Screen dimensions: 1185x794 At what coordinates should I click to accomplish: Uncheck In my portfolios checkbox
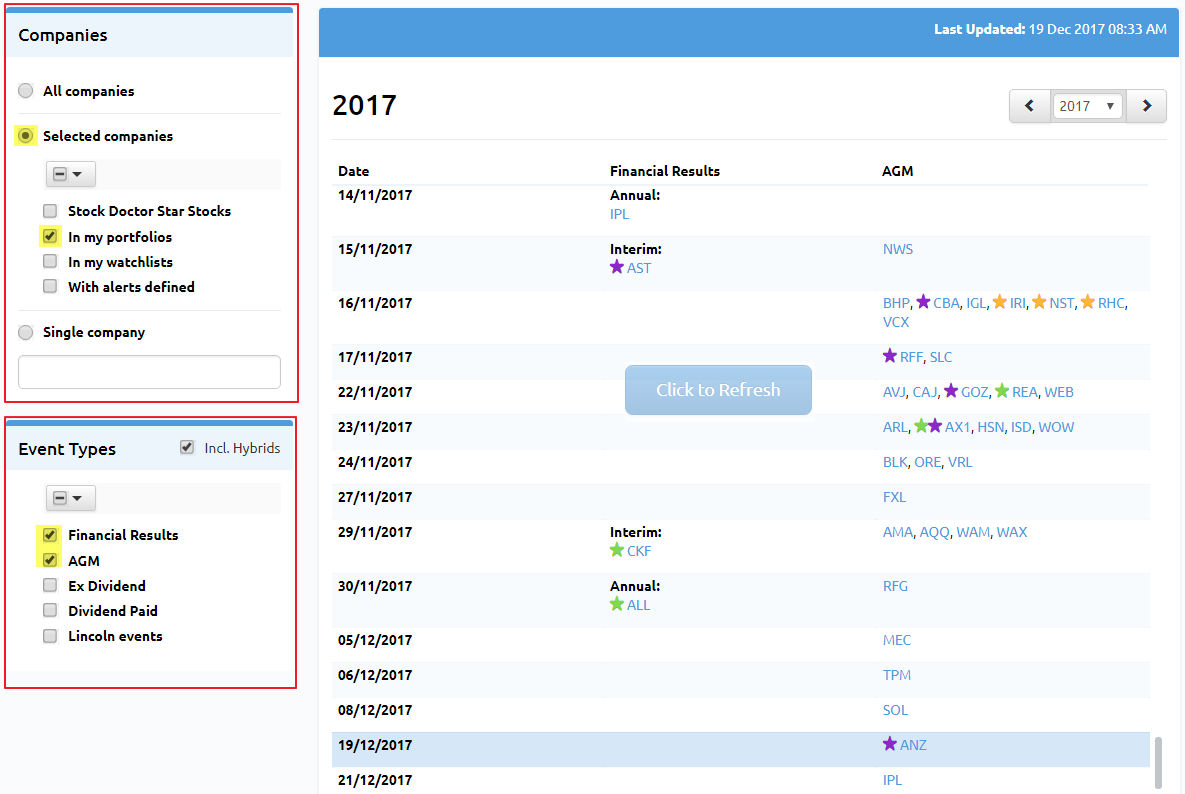(50, 236)
